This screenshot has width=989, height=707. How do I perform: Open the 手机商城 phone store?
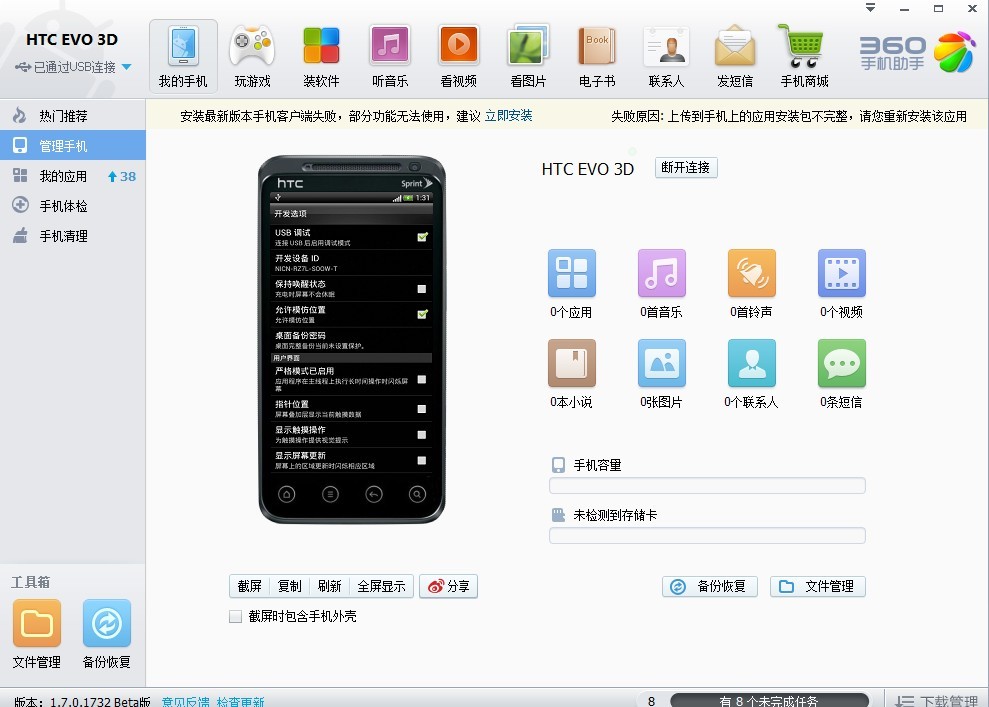pos(804,57)
